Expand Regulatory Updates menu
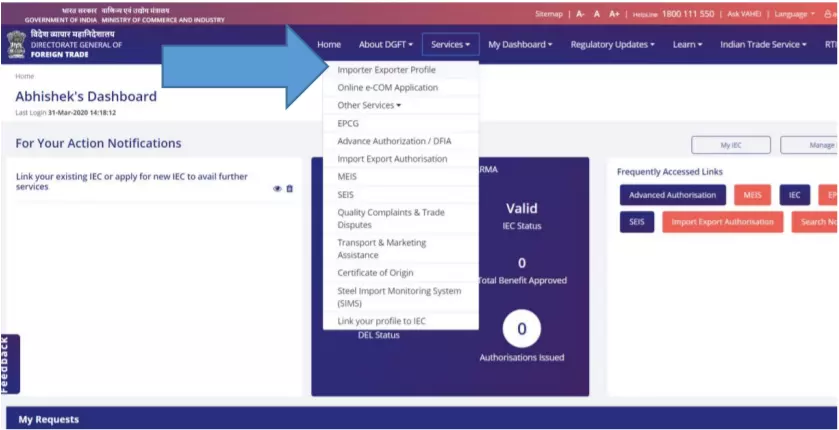This screenshot has height=430, width=839. pyautogui.click(x=613, y=45)
